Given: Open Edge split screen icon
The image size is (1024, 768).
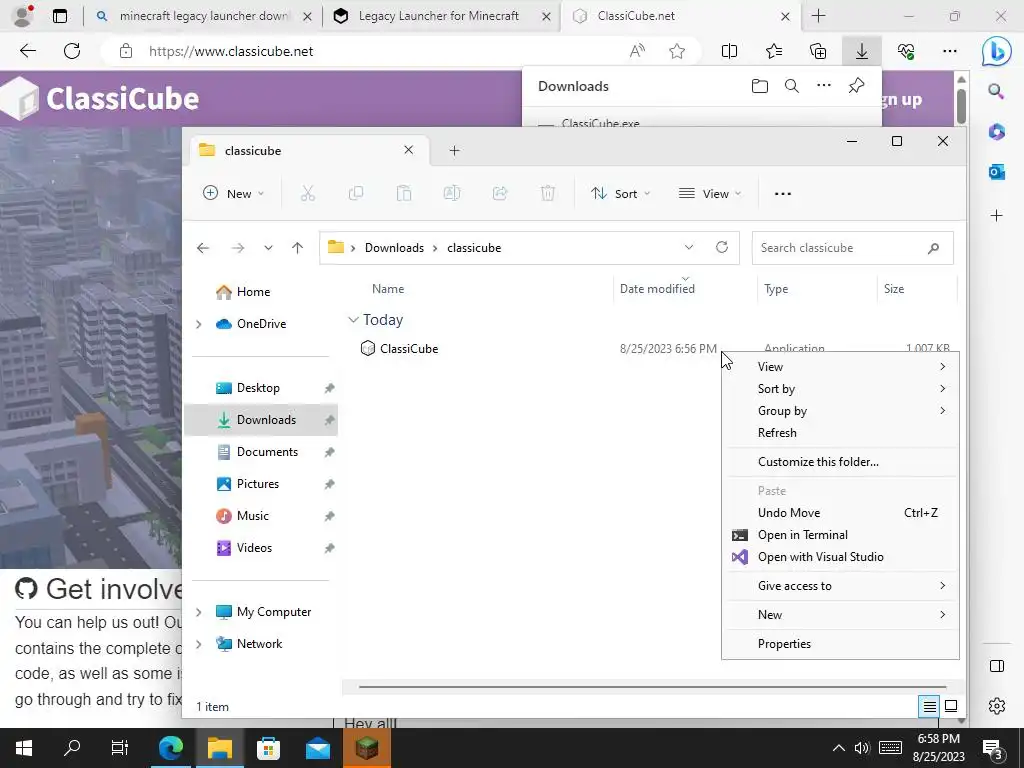Looking at the screenshot, I should click(729, 51).
